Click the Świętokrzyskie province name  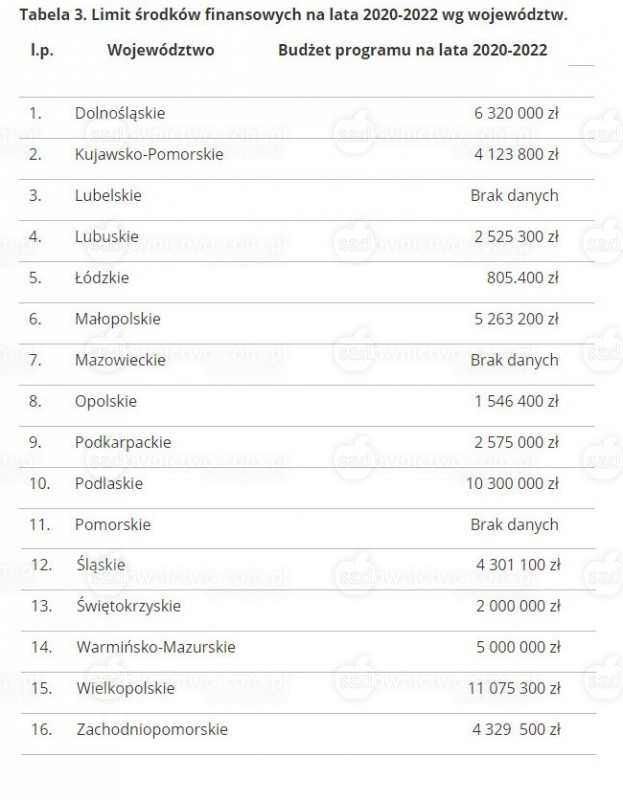click(129, 607)
